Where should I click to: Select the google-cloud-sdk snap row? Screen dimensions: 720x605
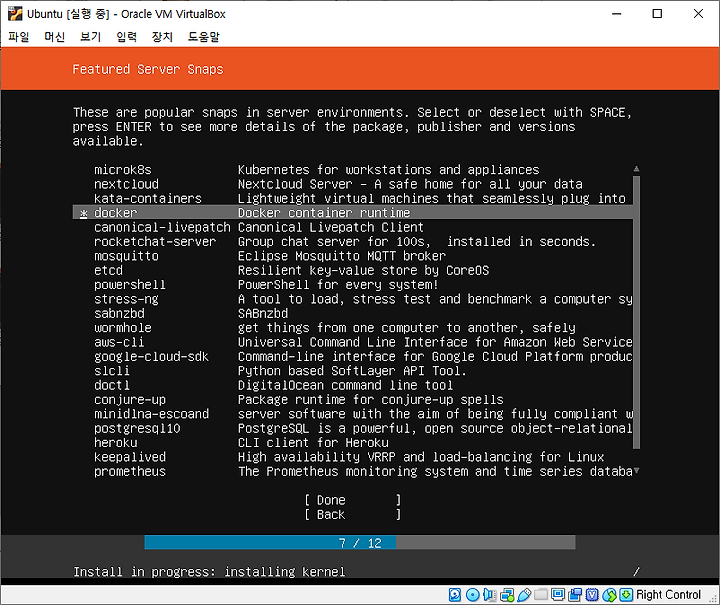(353, 357)
